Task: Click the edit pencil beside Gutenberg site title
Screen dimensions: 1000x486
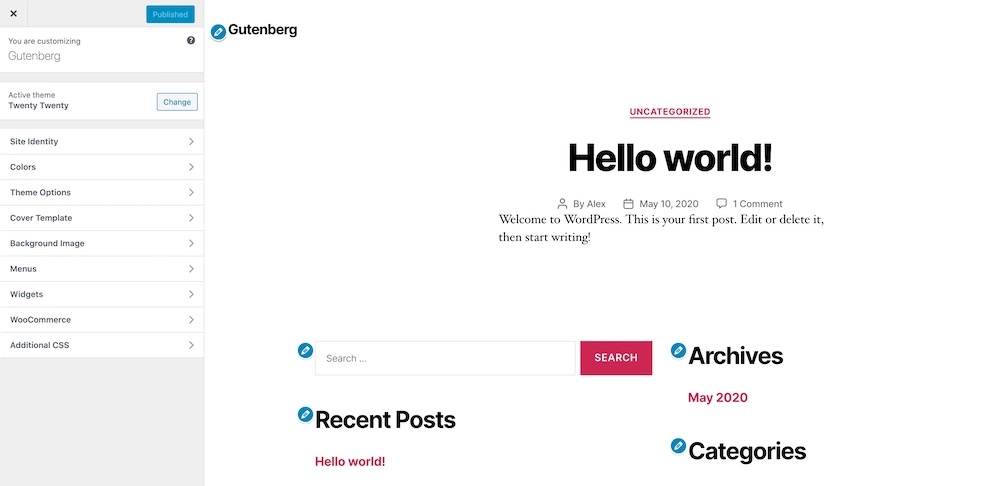Action: [218, 32]
